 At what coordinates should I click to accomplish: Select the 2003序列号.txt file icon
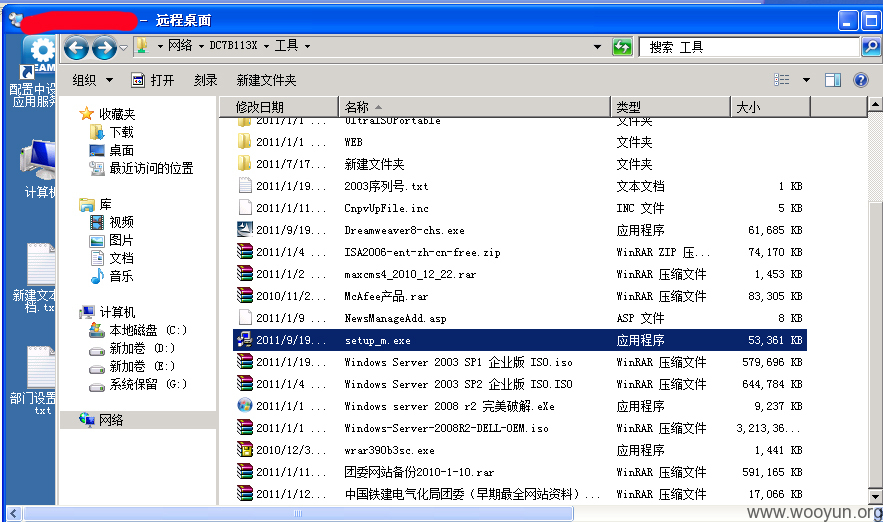[244, 186]
